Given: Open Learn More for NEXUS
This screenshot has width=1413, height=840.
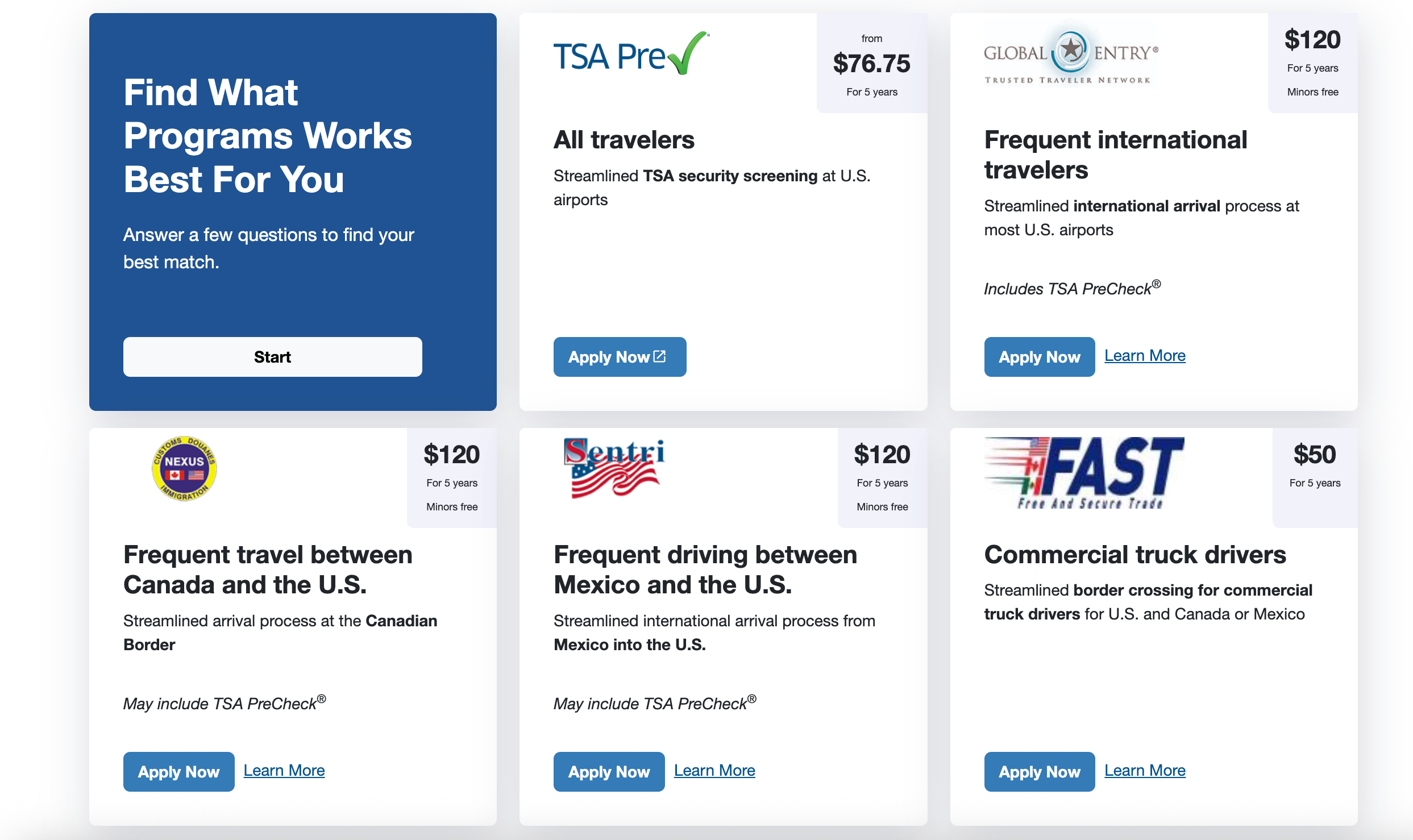Looking at the screenshot, I should [284, 771].
